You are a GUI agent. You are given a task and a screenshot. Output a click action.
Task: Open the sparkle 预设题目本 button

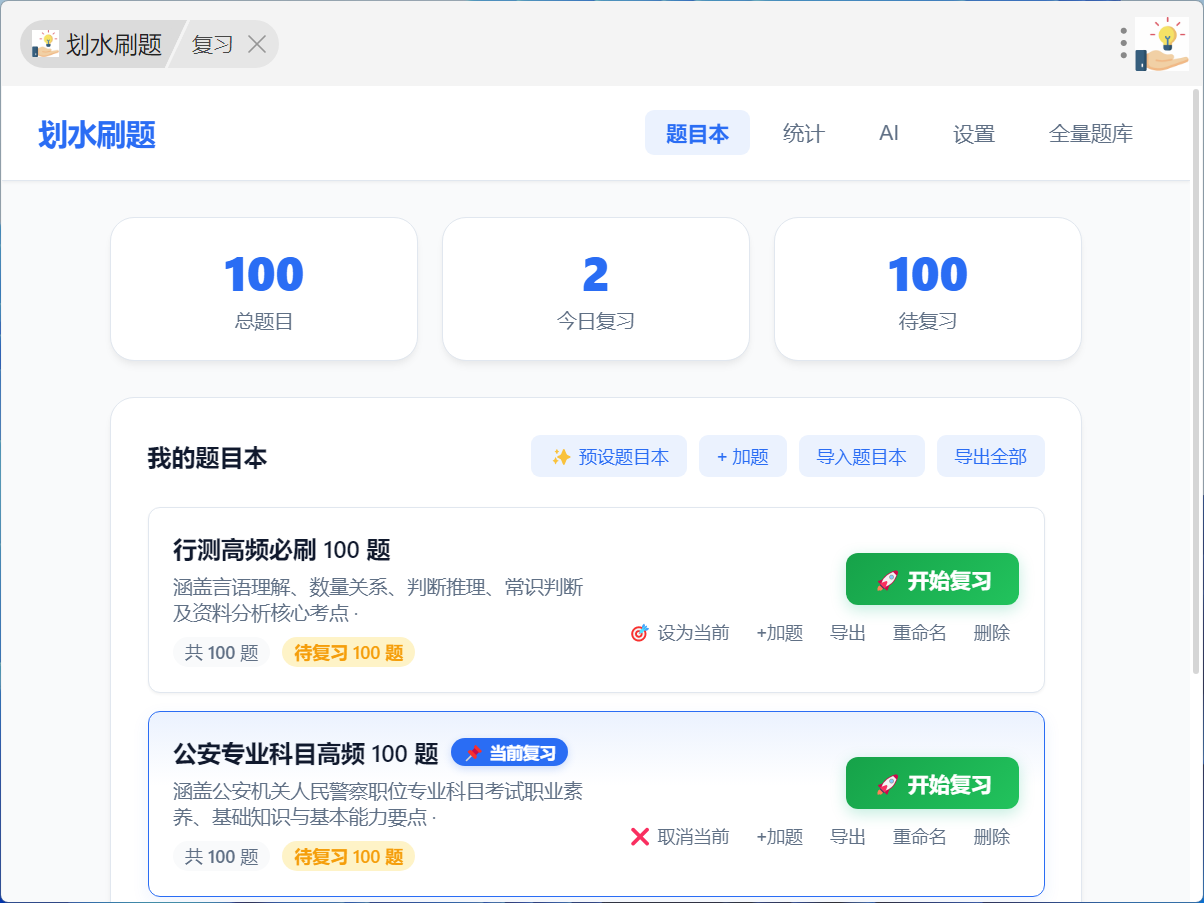(x=609, y=456)
